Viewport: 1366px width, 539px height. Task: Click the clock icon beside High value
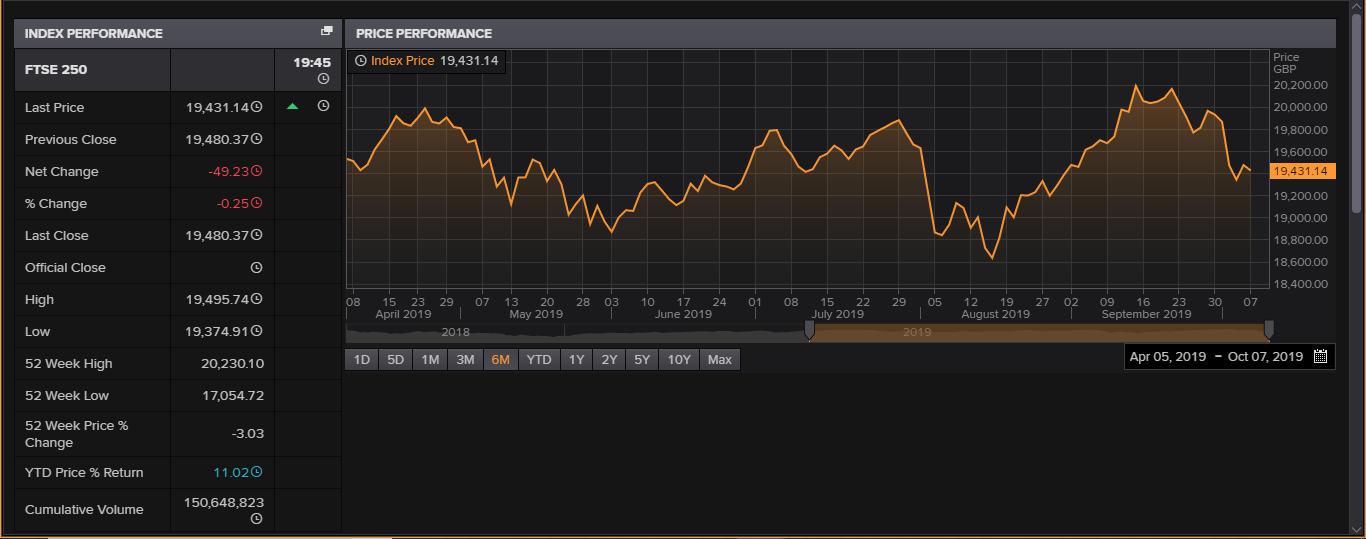click(x=257, y=299)
